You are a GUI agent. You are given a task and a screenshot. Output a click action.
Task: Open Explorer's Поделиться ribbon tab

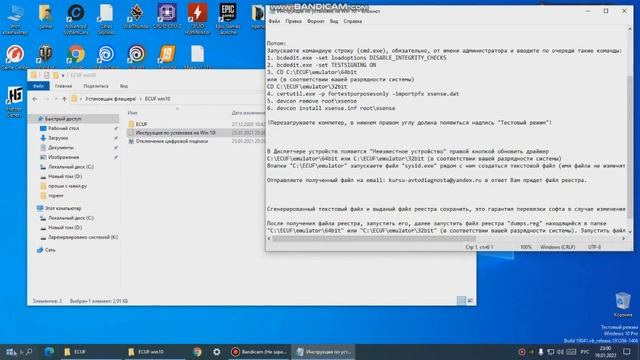(x=96, y=86)
